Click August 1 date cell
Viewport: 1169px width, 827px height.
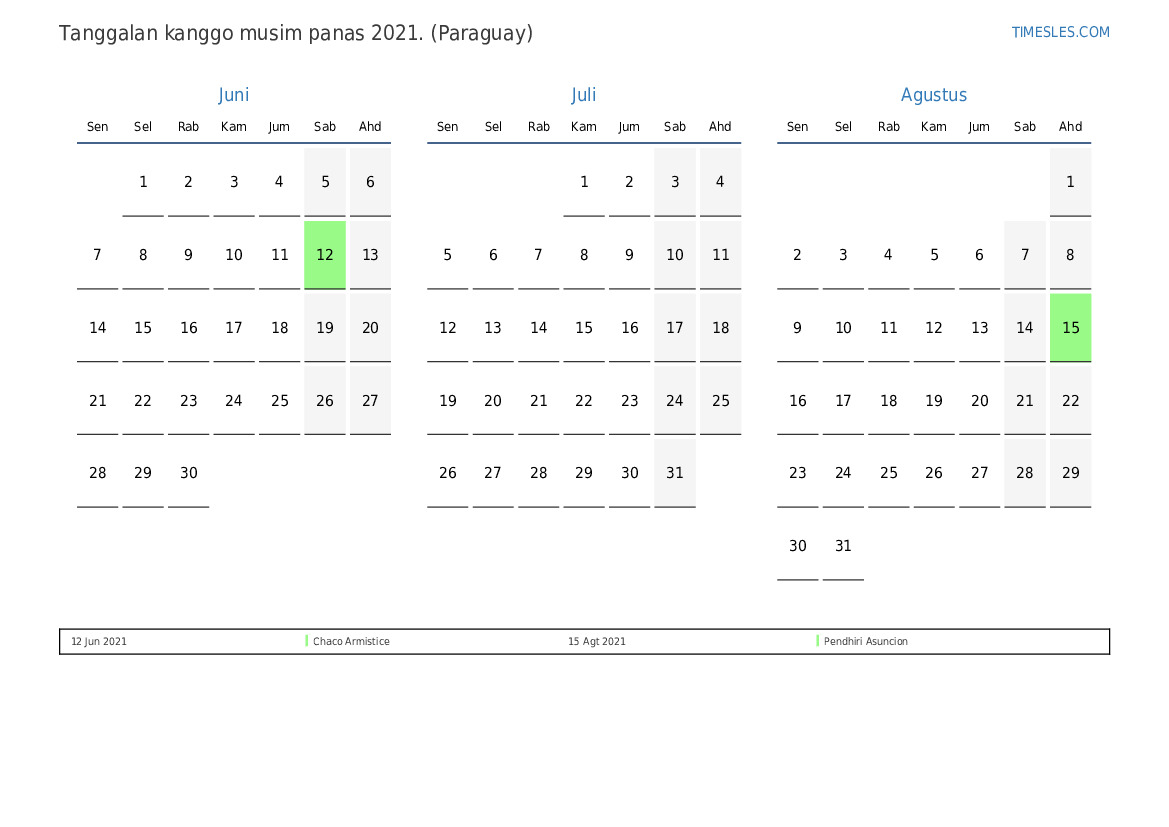pos(1070,182)
